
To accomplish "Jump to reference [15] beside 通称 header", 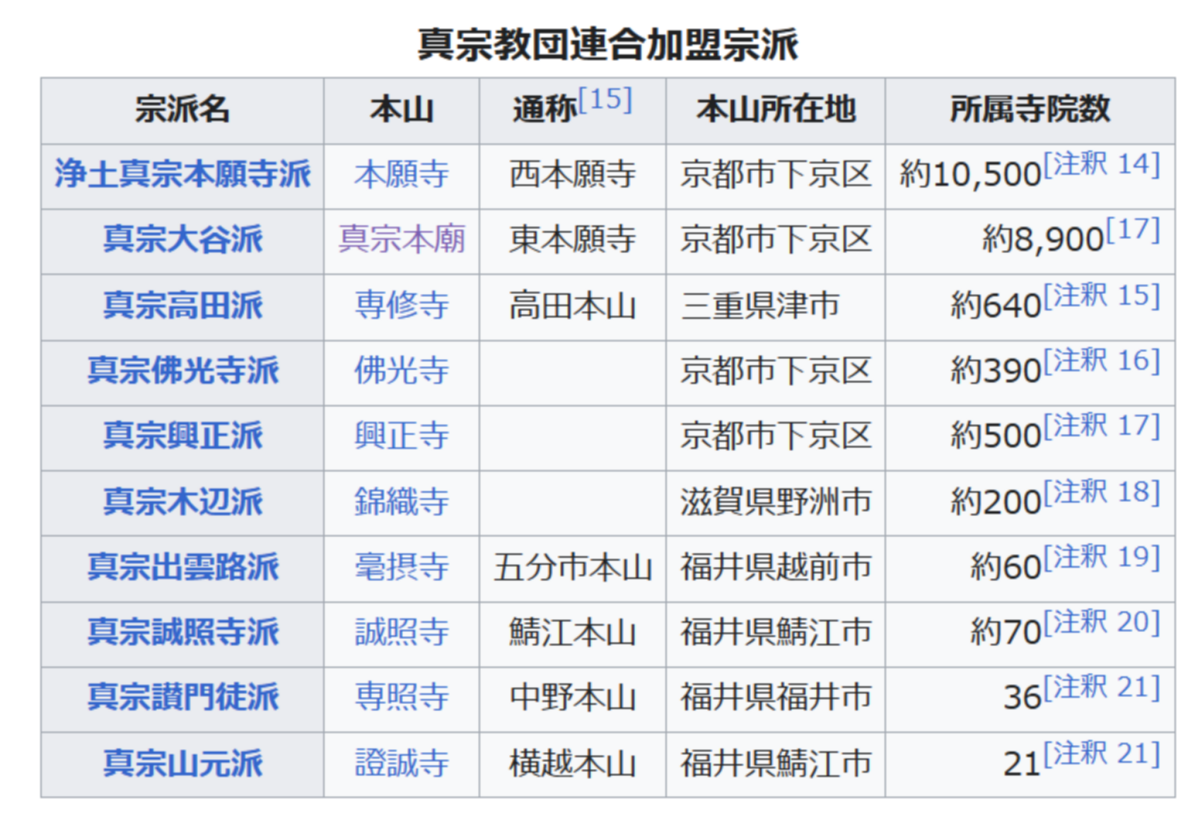I will click(605, 99).
